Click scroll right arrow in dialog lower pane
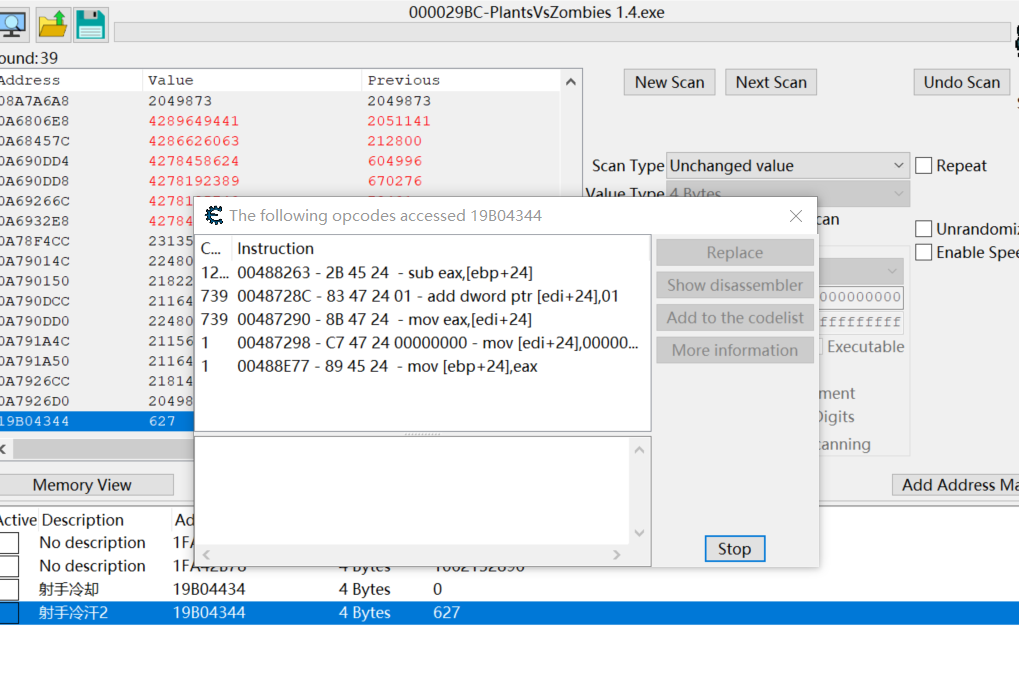The image size is (1019, 691). coord(617,554)
